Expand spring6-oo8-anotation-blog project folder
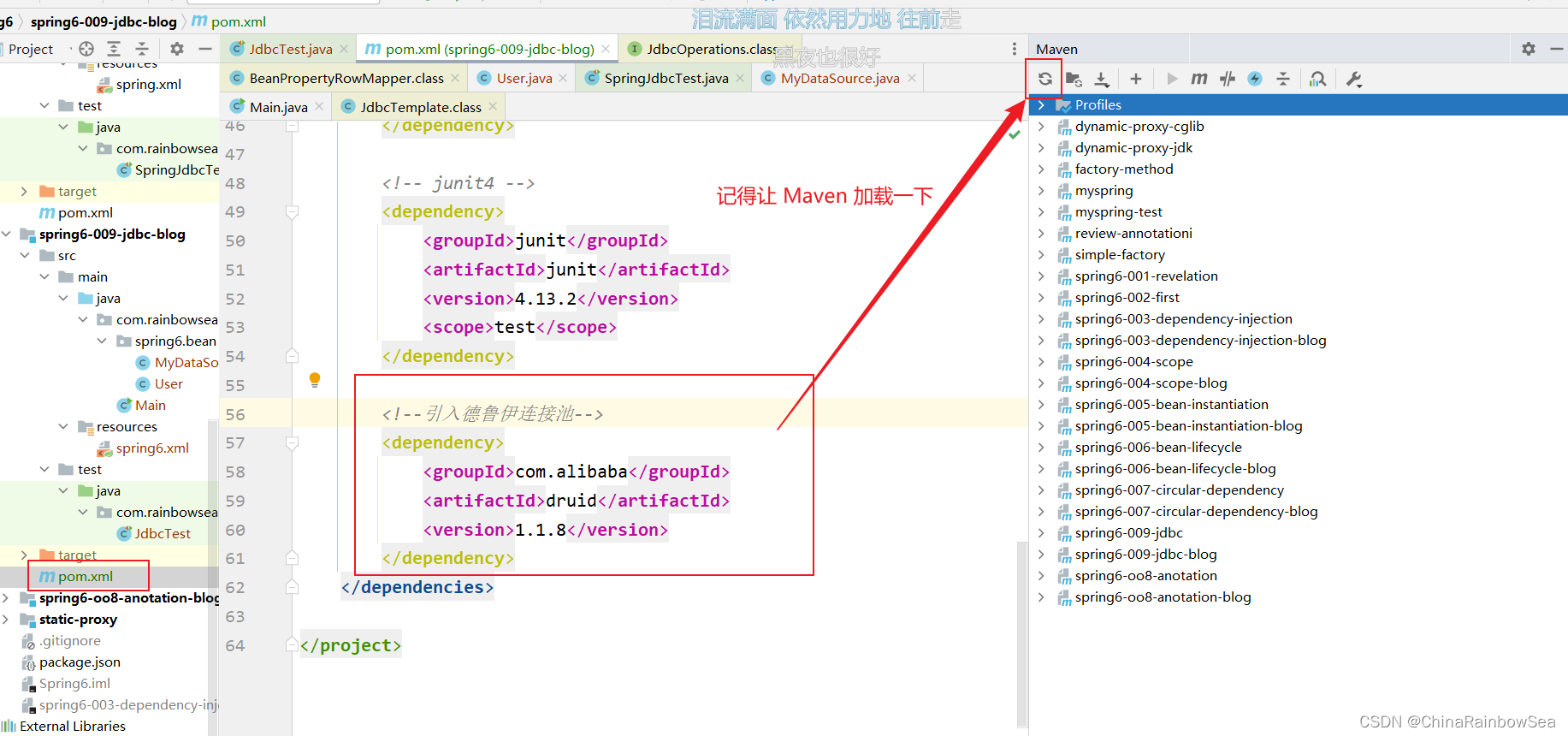Viewport: 1568px width, 736px height. point(7,597)
